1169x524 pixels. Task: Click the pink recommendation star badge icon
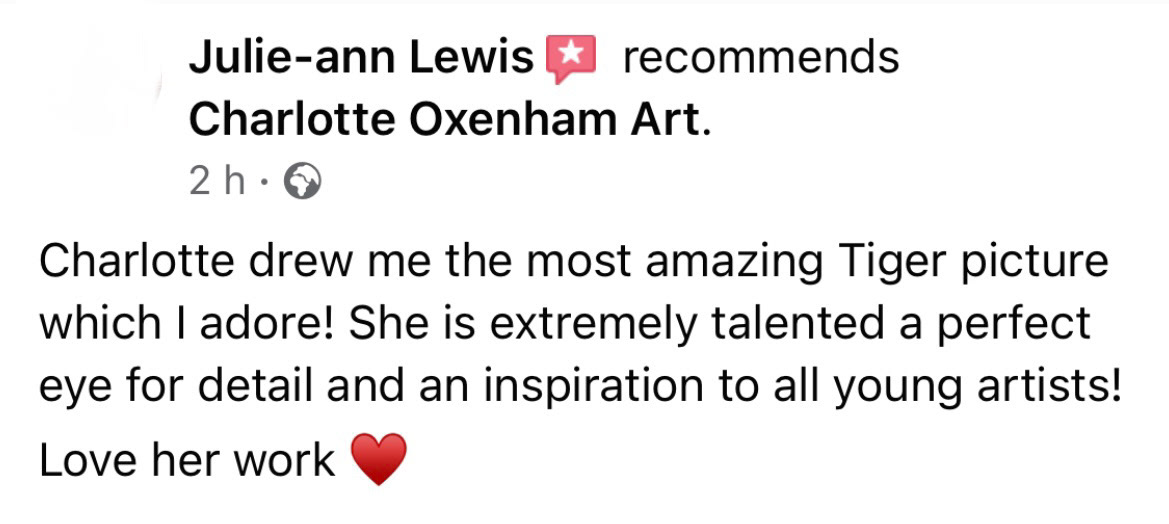[x=572, y=58]
